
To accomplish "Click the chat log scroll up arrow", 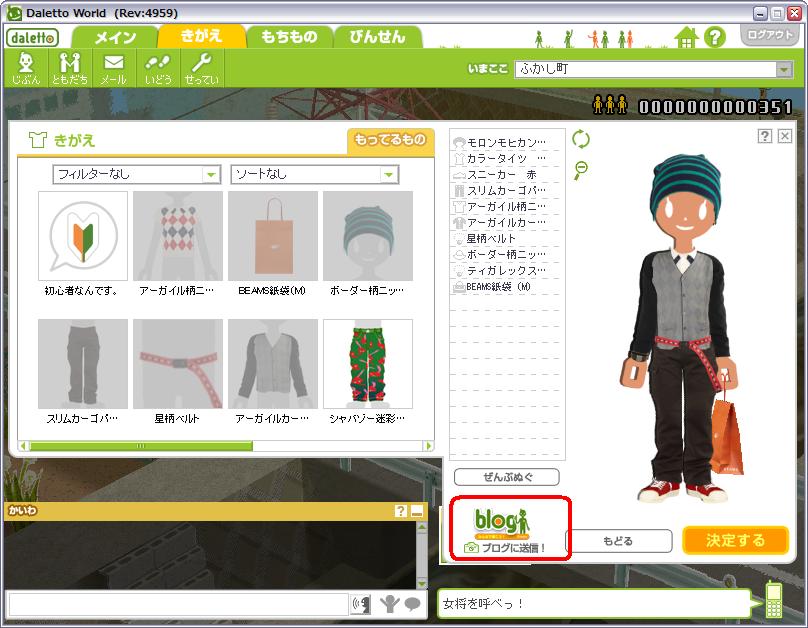I will tap(422, 528).
